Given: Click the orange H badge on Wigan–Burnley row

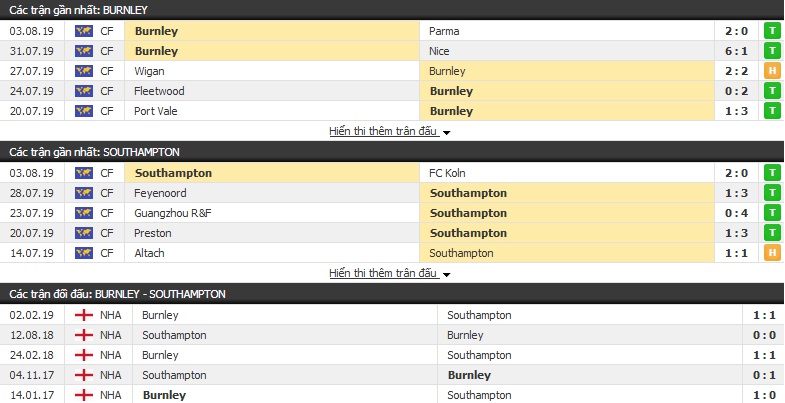Looking at the screenshot, I should coord(772,71).
